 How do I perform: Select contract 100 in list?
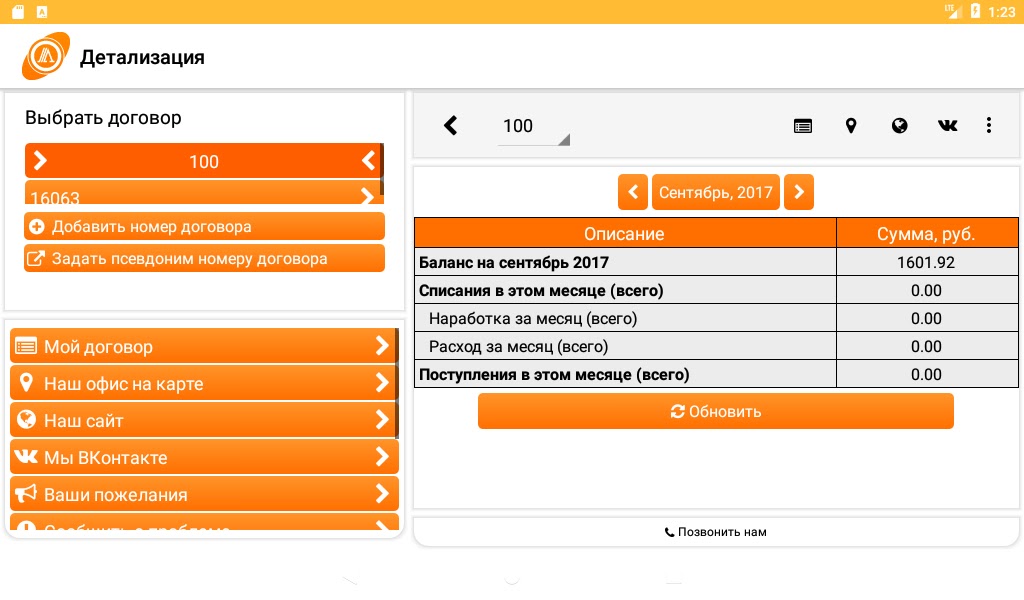pos(204,161)
